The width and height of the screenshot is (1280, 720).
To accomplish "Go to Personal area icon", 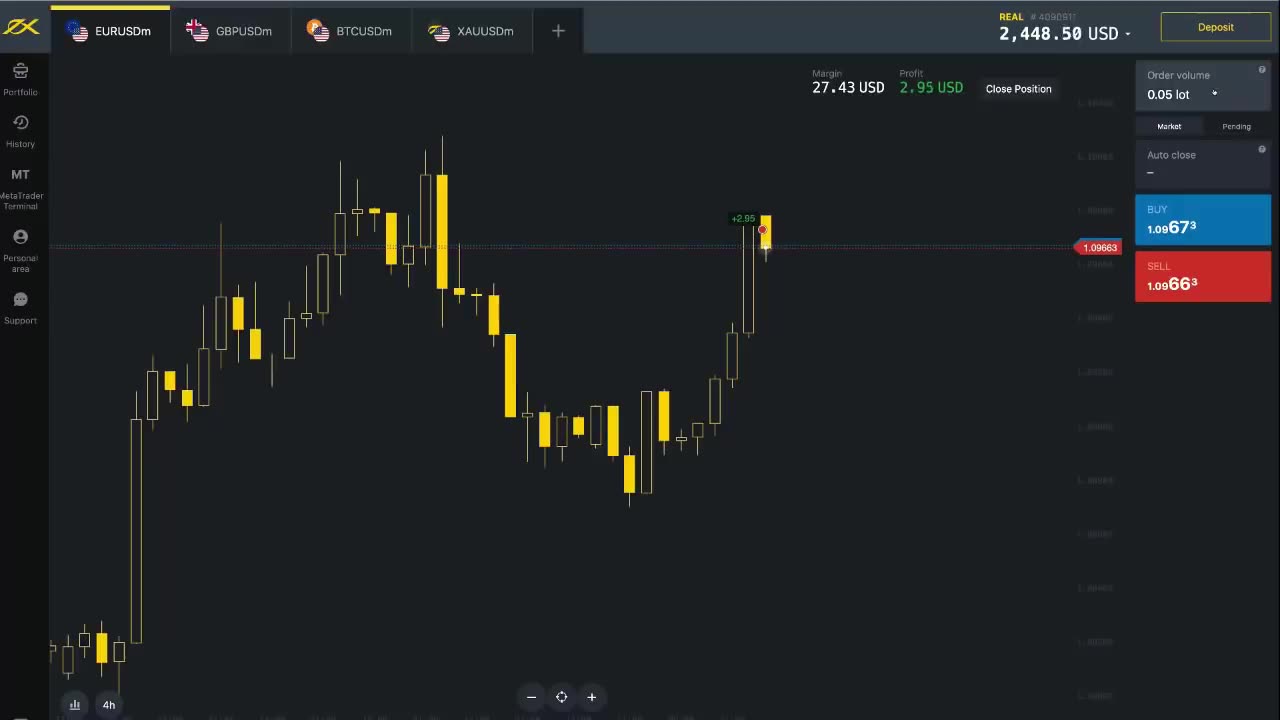I will [20, 237].
